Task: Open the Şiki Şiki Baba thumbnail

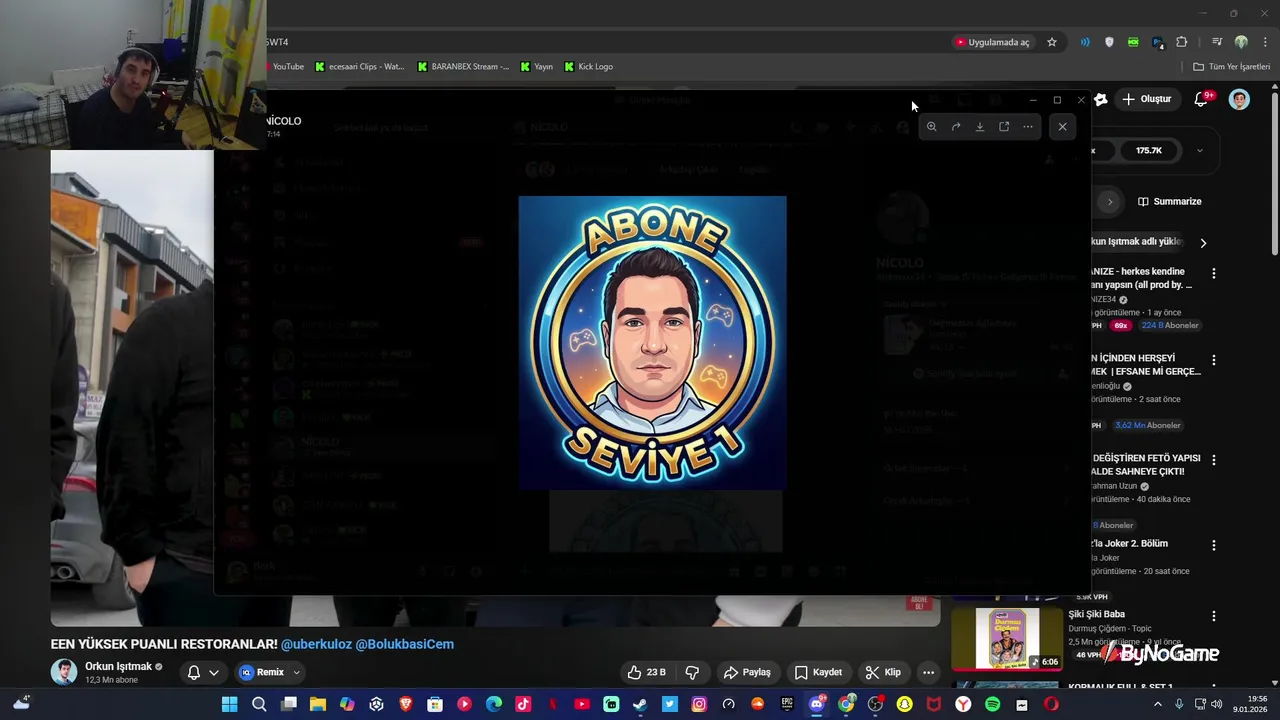Action: coord(1007,638)
